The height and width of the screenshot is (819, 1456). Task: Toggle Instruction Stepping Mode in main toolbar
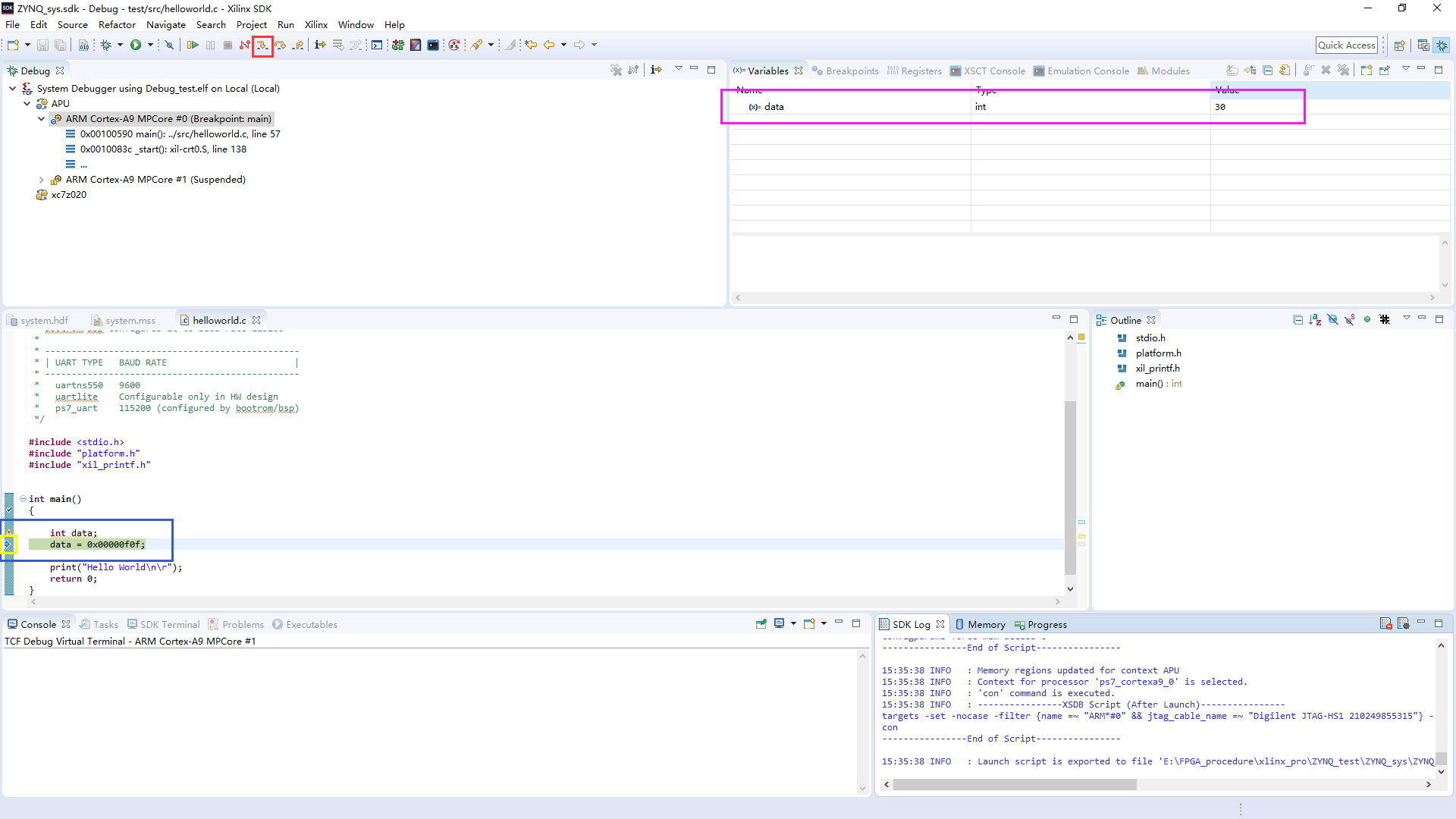(320, 45)
